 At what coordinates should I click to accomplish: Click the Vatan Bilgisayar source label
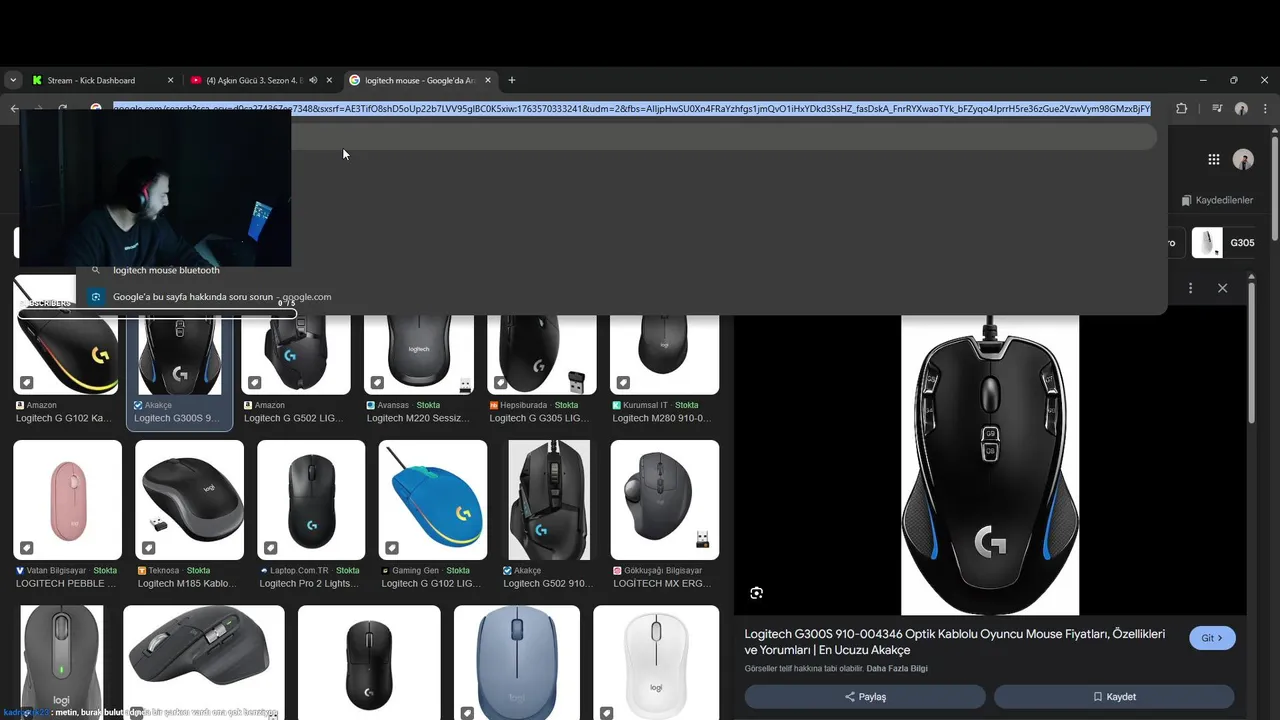click(x=57, y=571)
